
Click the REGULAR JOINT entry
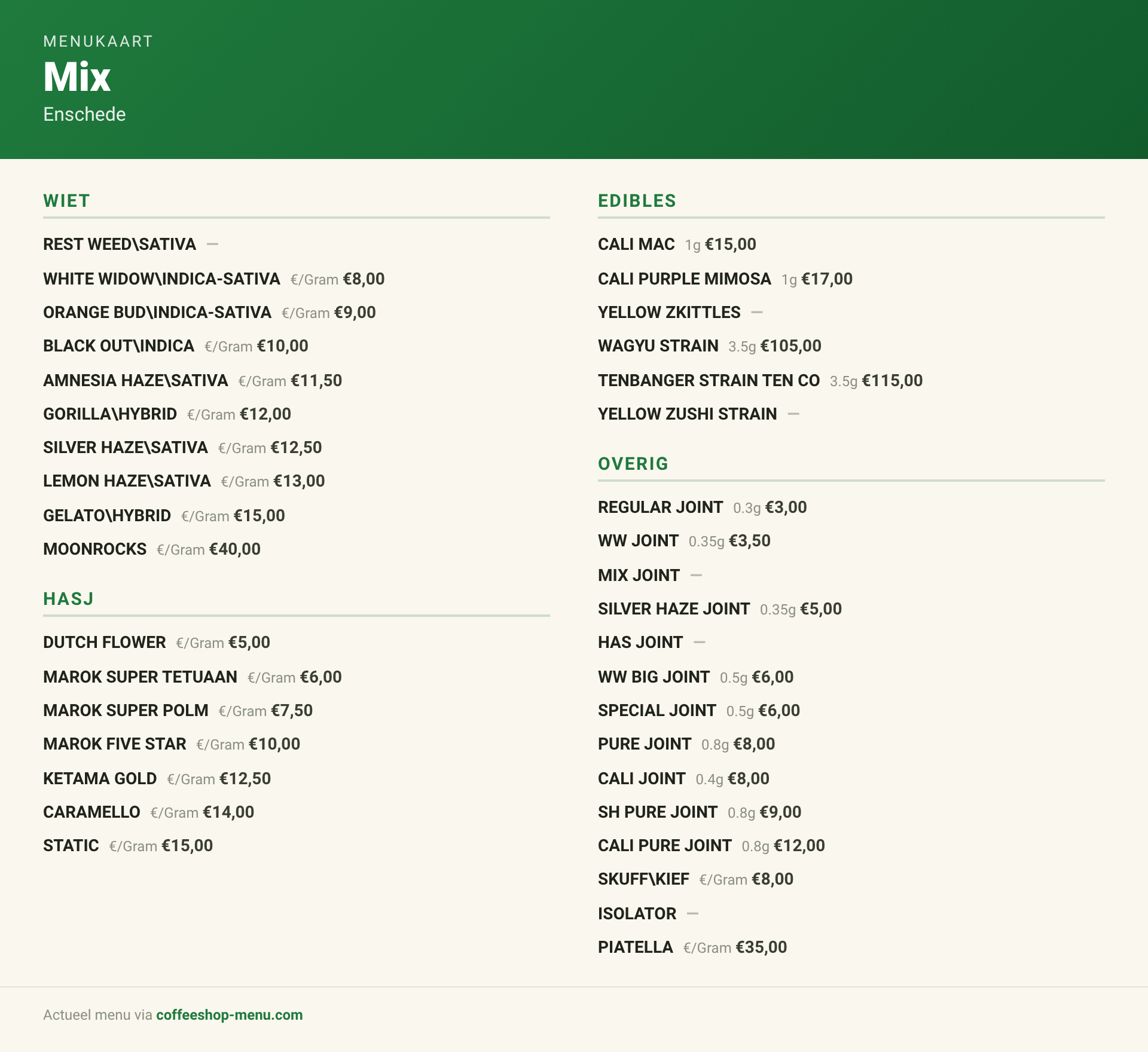click(660, 507)
